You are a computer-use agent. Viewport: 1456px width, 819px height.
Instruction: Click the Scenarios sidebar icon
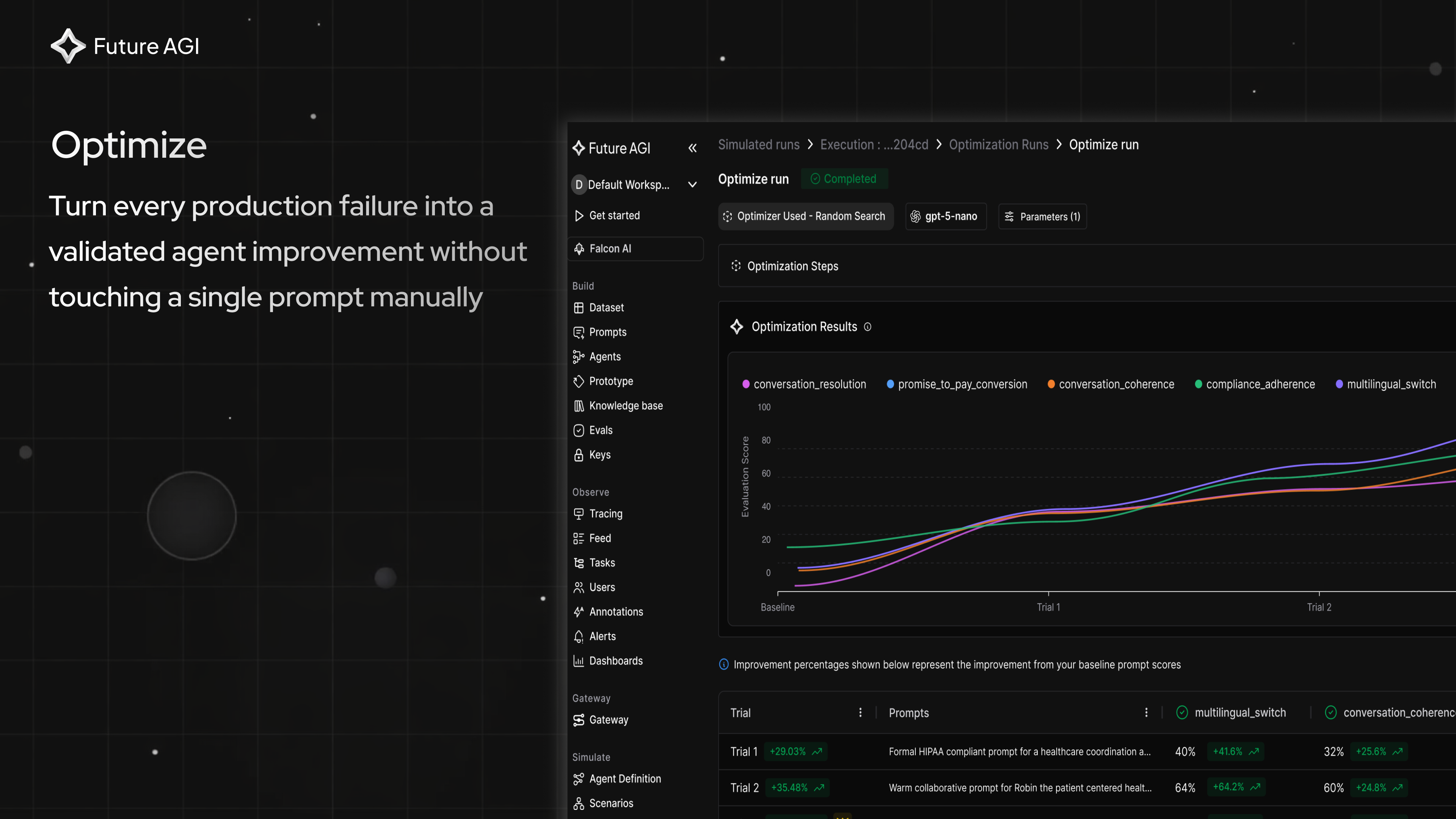(x=579, y=804)
